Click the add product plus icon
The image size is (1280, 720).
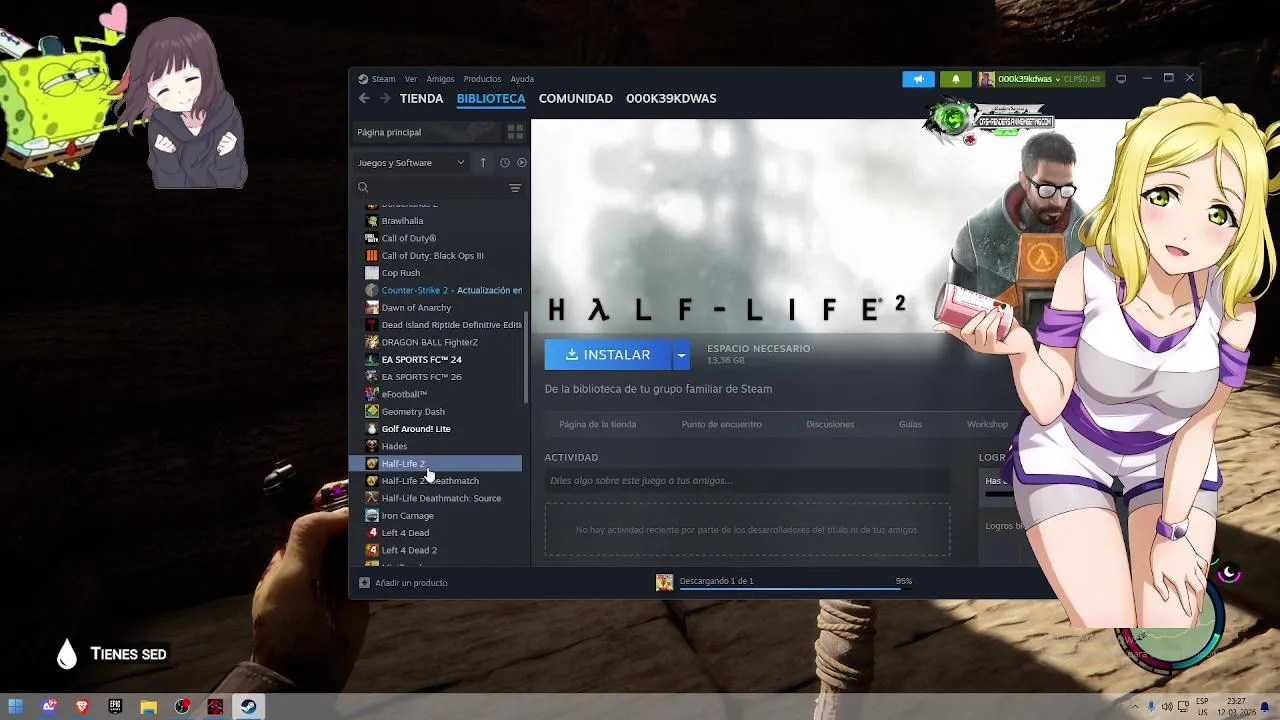coord(364,582)
